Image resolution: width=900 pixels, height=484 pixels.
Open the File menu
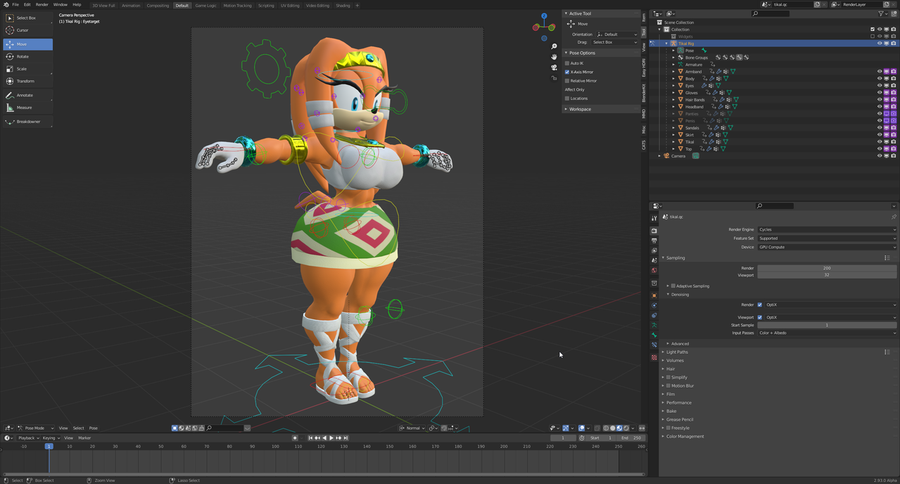(x=15, y=5)
